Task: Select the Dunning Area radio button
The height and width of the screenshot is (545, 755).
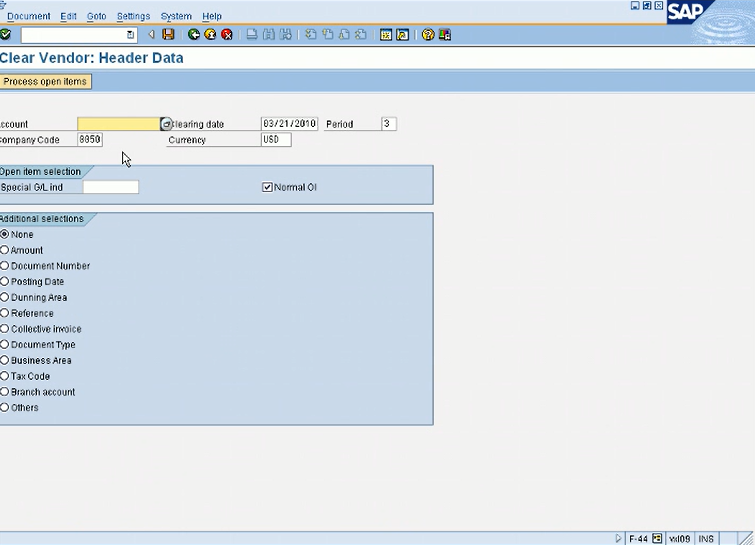Action: [4, 297]
